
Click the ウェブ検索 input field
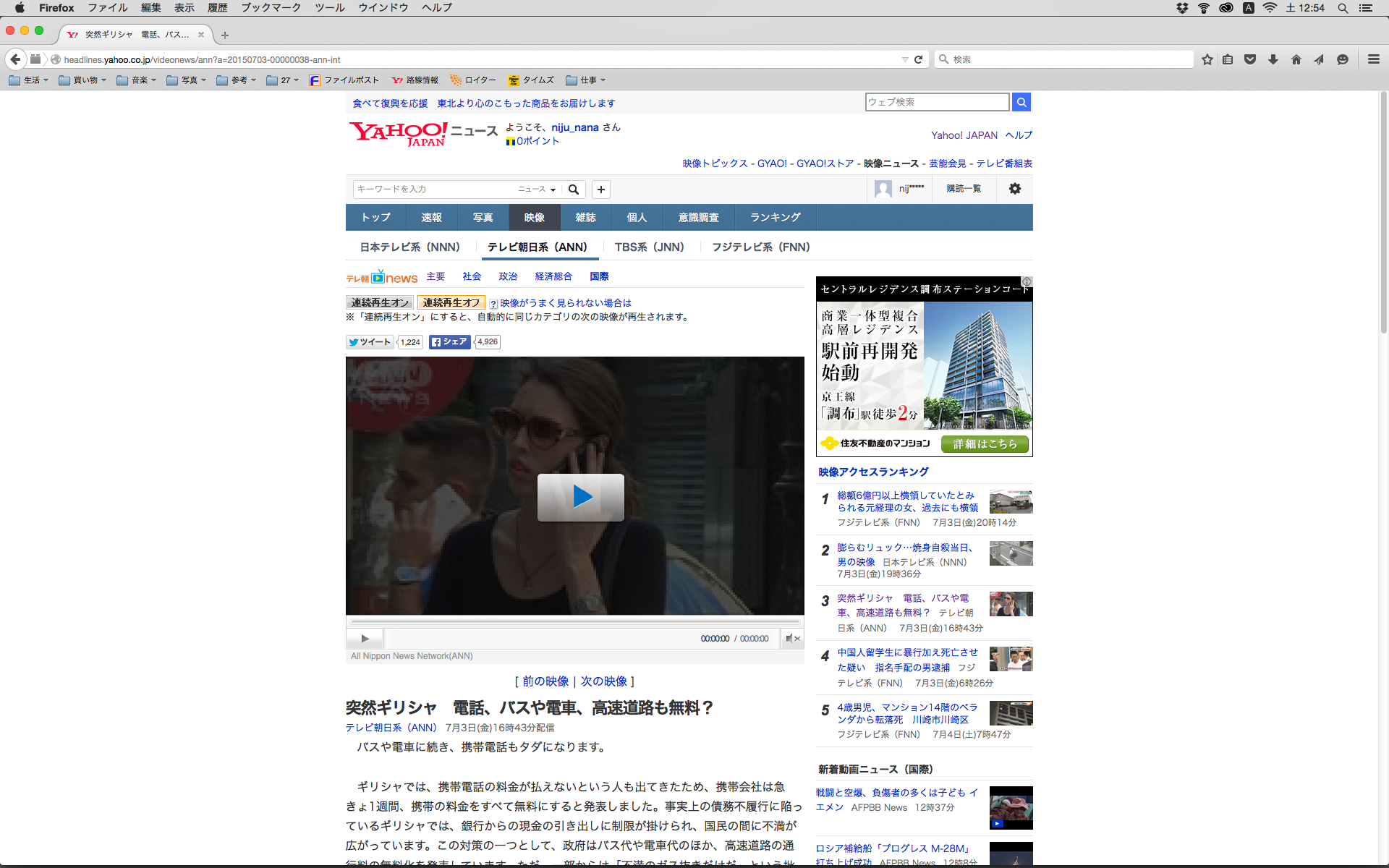point(937,102)
